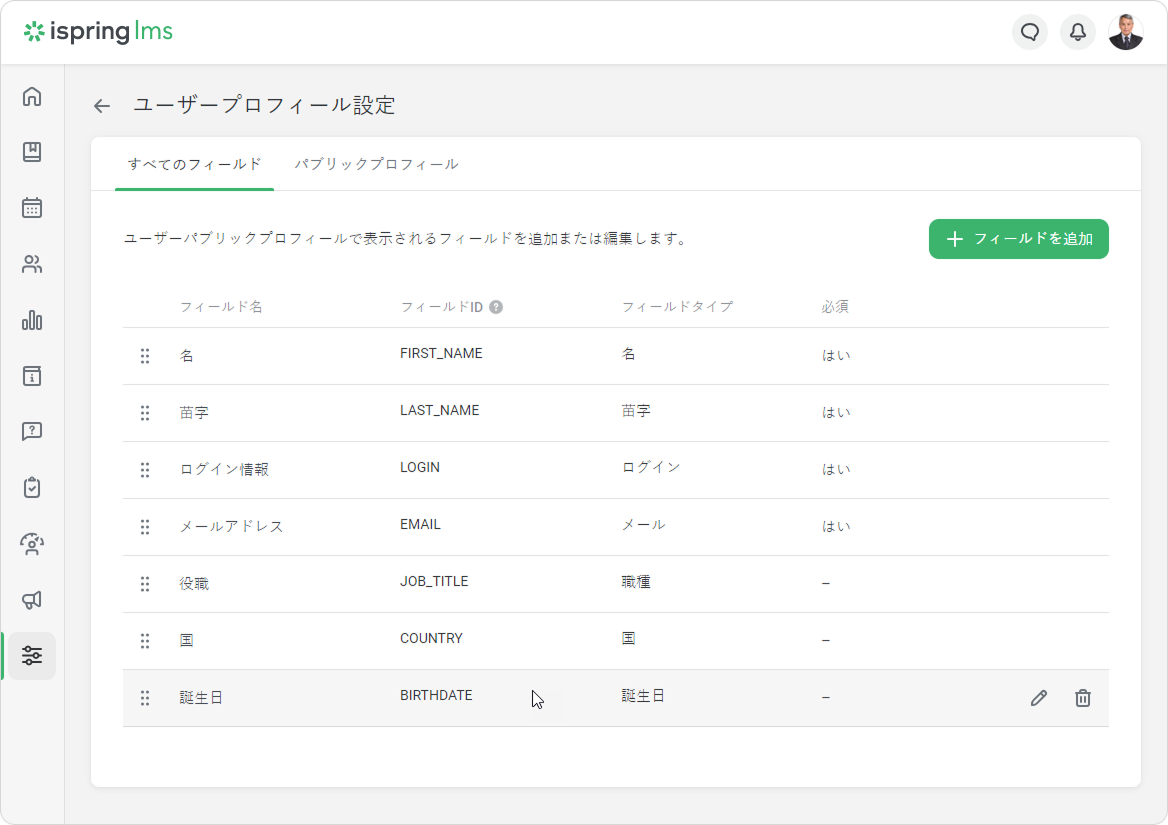Open the reports bar chart icon
This screenshot has width=1168, height=825.
(x=32, y=320)
